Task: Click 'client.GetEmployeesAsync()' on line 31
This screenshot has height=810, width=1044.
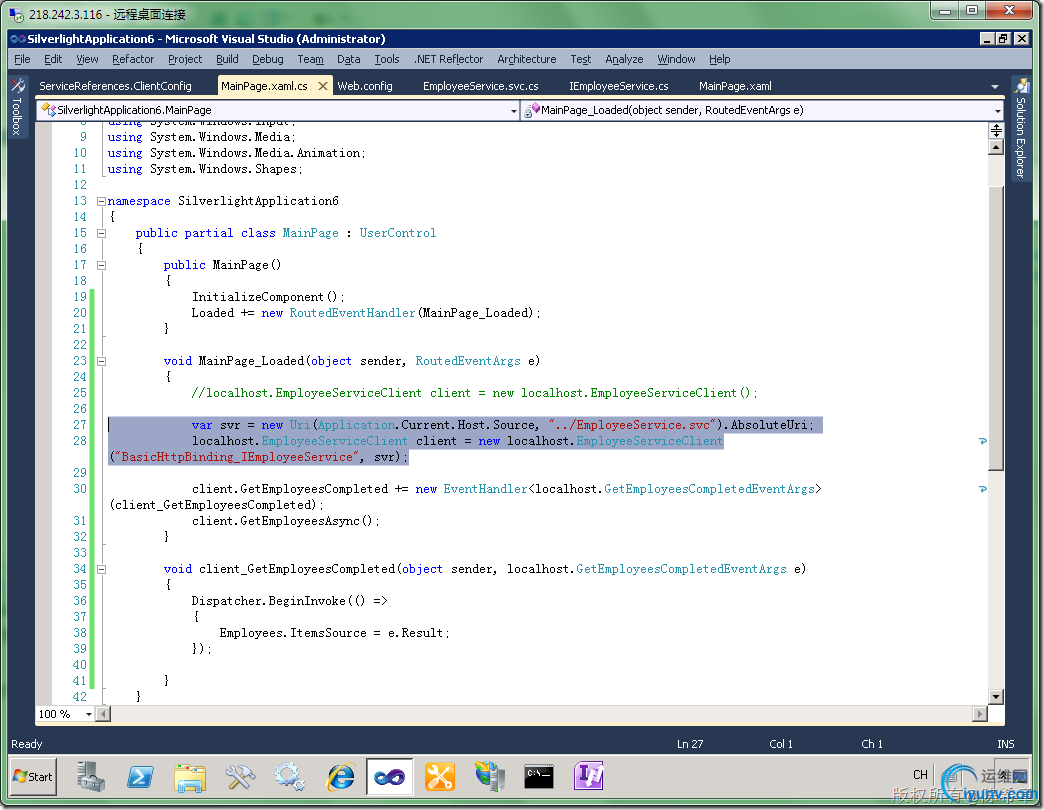Action: [x=285, y=521]
